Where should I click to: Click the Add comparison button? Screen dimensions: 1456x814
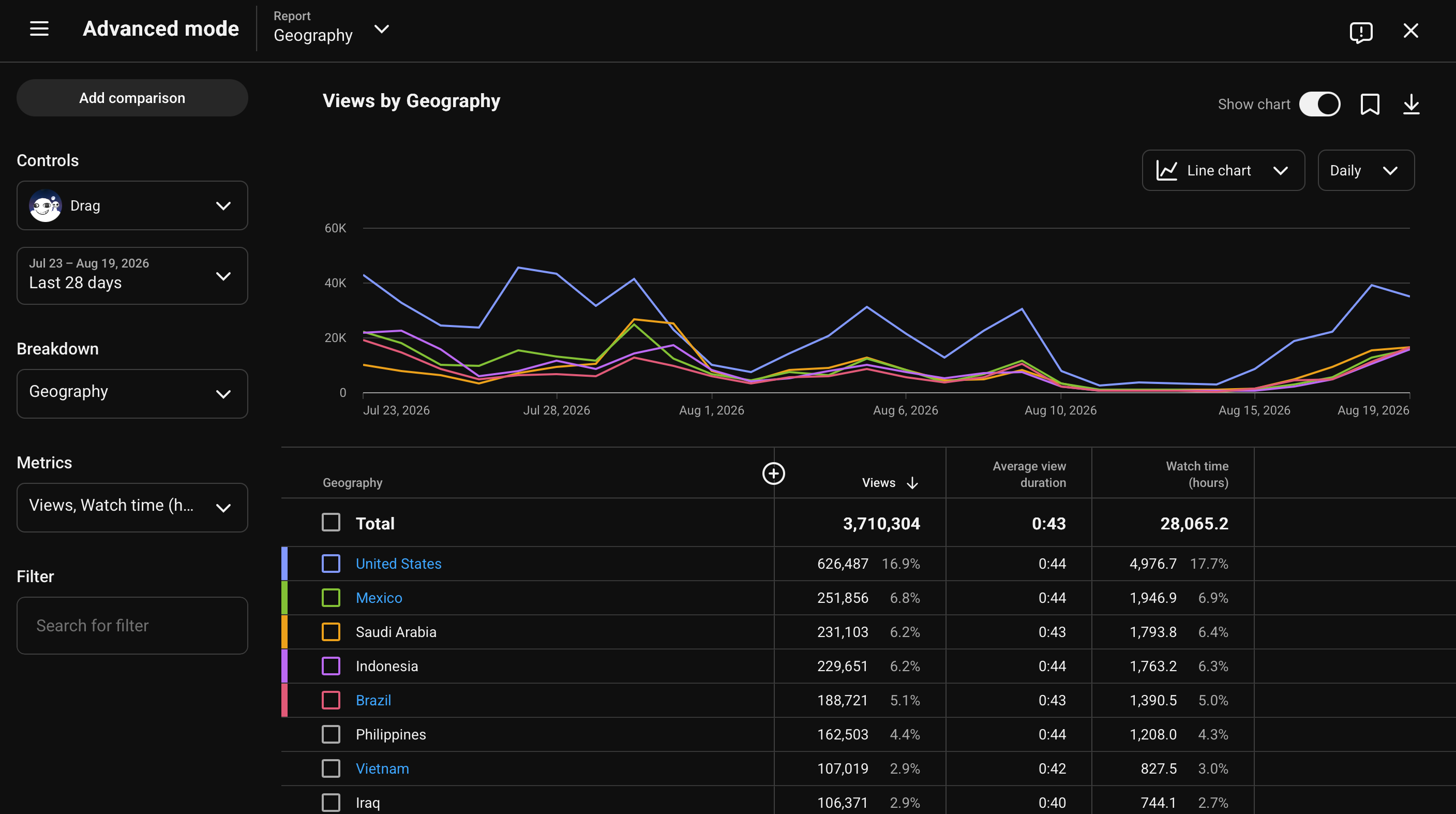132,98
